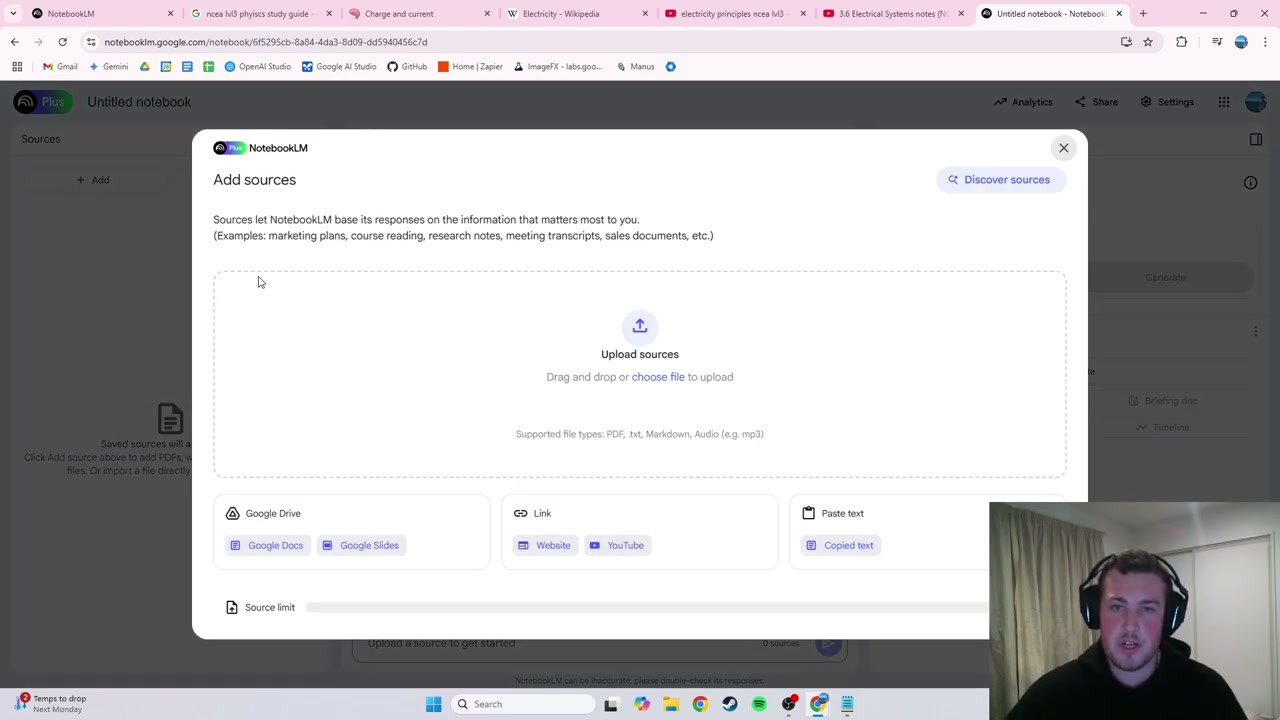Choose Copied text paste option
1280x720 pixels.
coord(840,545)
